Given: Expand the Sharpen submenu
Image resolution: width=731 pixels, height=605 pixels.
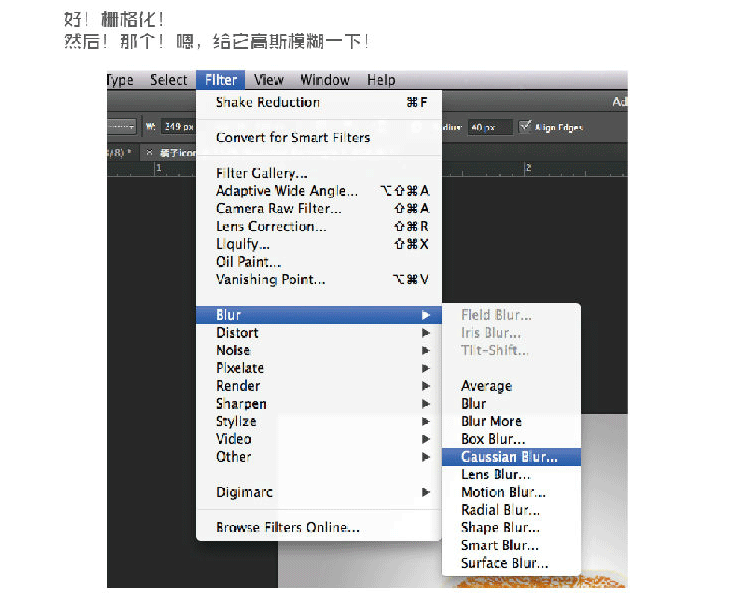Looking at the screenshot, I should (319, 404).
